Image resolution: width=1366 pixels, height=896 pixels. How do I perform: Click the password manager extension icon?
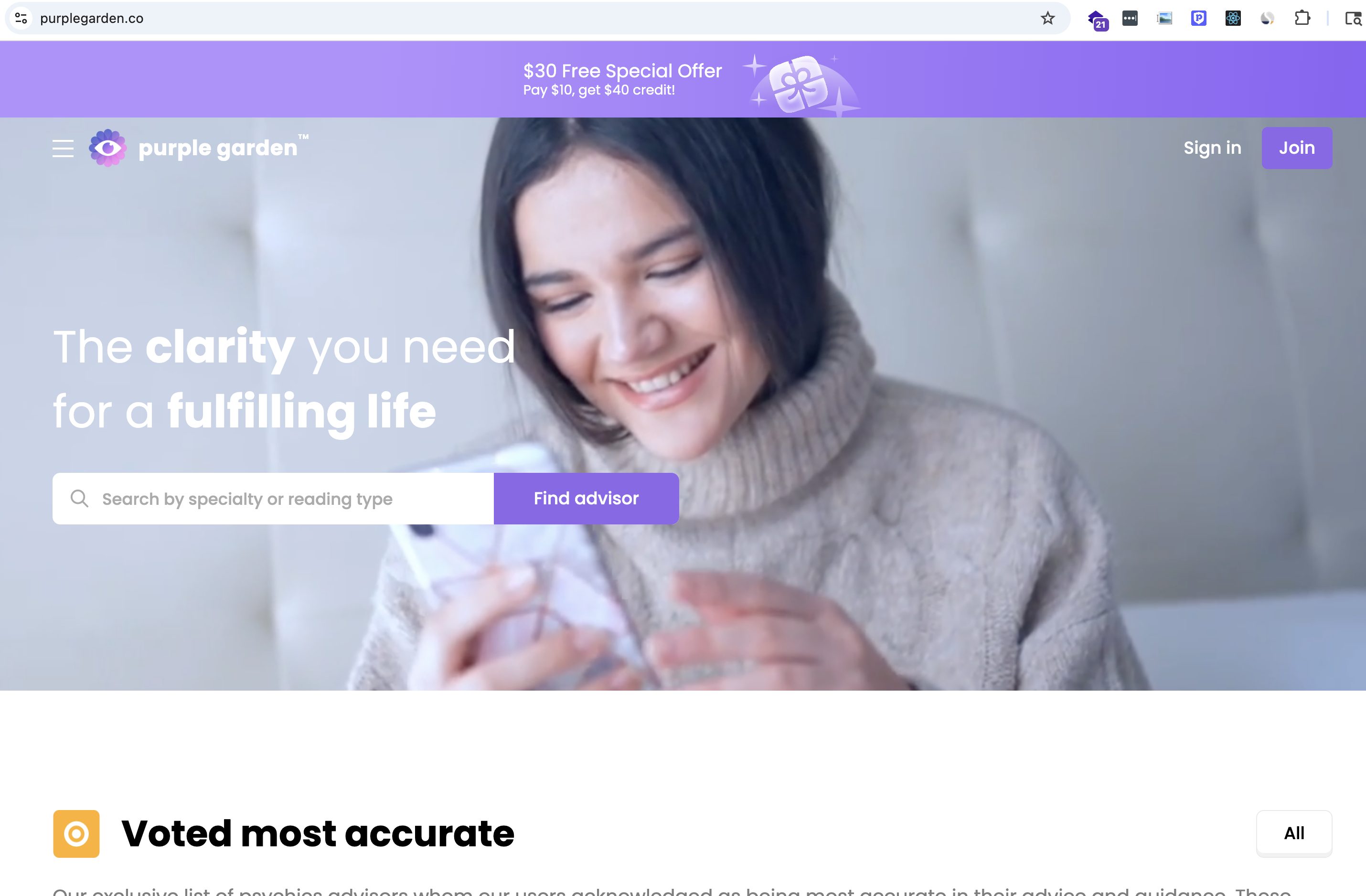1130,18
